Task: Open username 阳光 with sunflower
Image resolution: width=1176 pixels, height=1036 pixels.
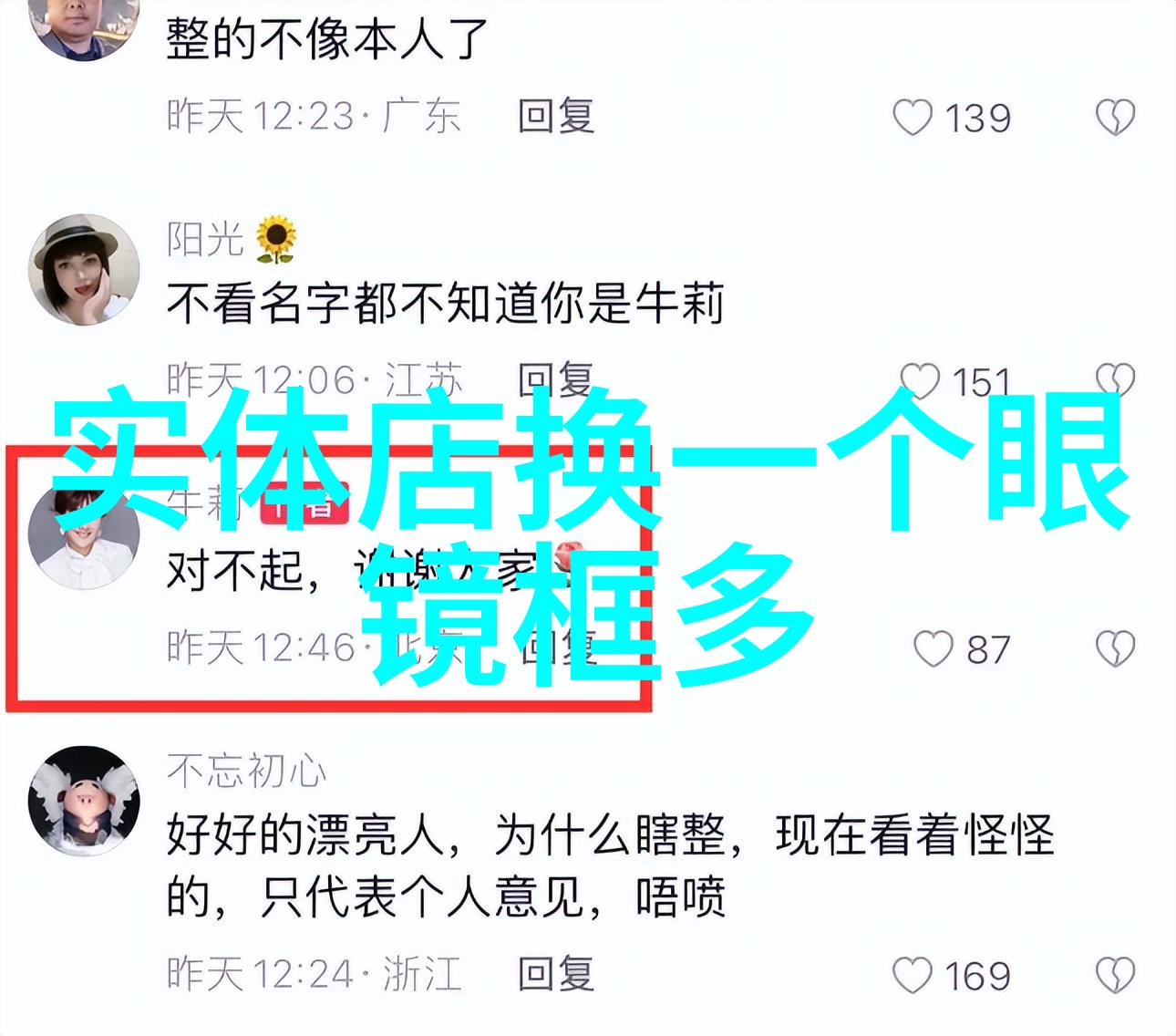Action: (232, 239)
